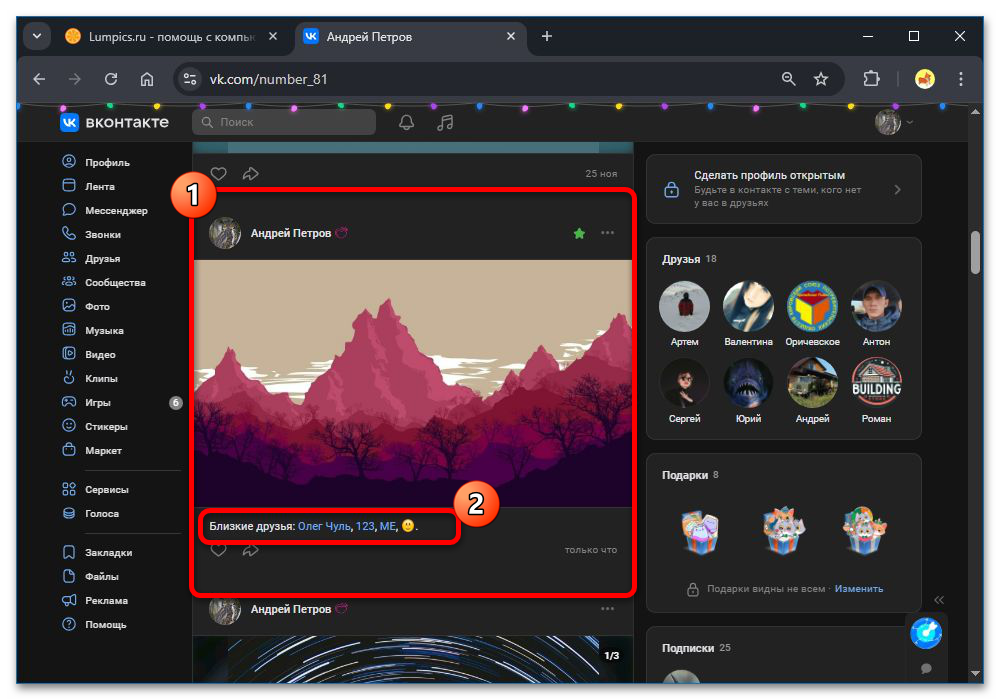1000x700 pixels.
Task: Open three-dots menu of the star-trails post
Action: point(607,609)
